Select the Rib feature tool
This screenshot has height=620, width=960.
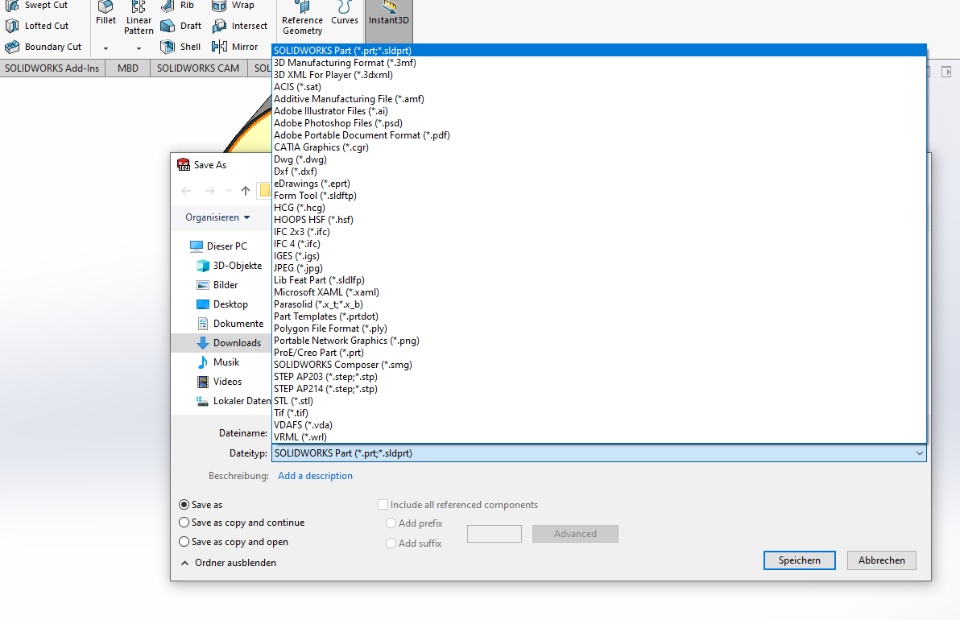coord(178,6)
